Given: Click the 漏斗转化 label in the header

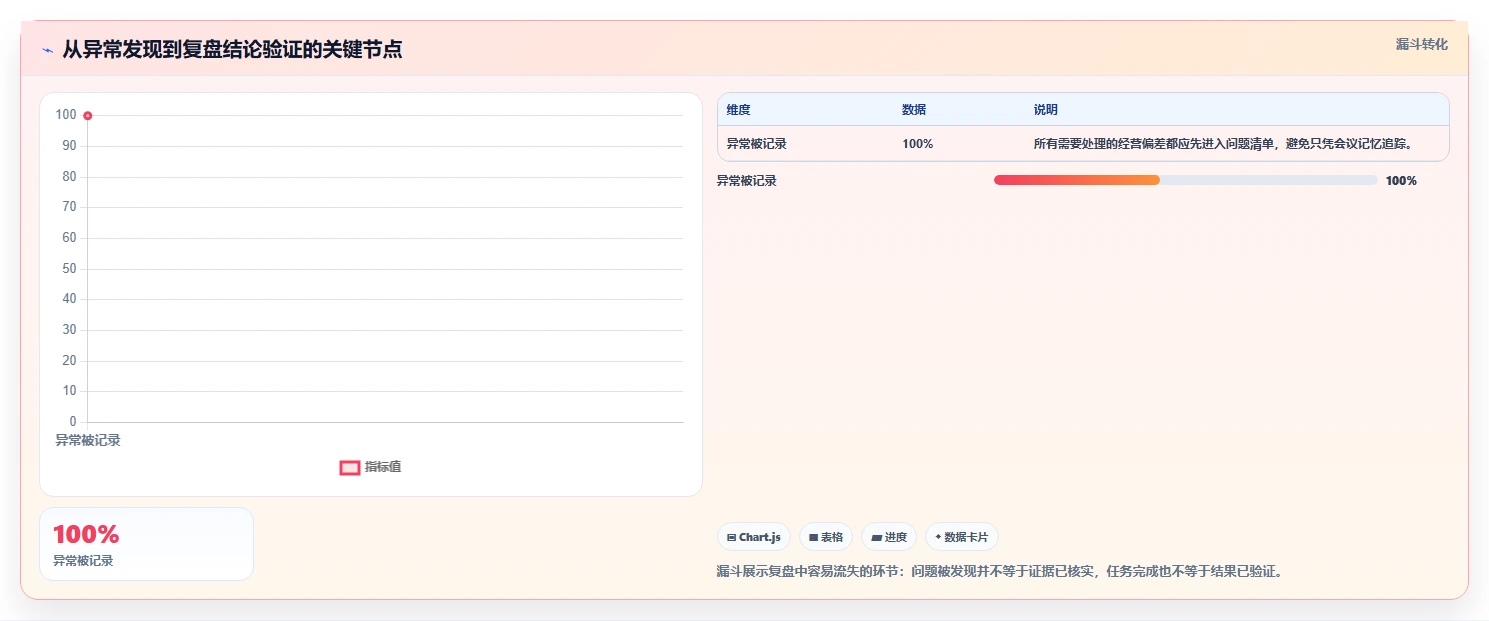Looking at the screenshot, I should pyautogui.click(x=1422, y=44).
